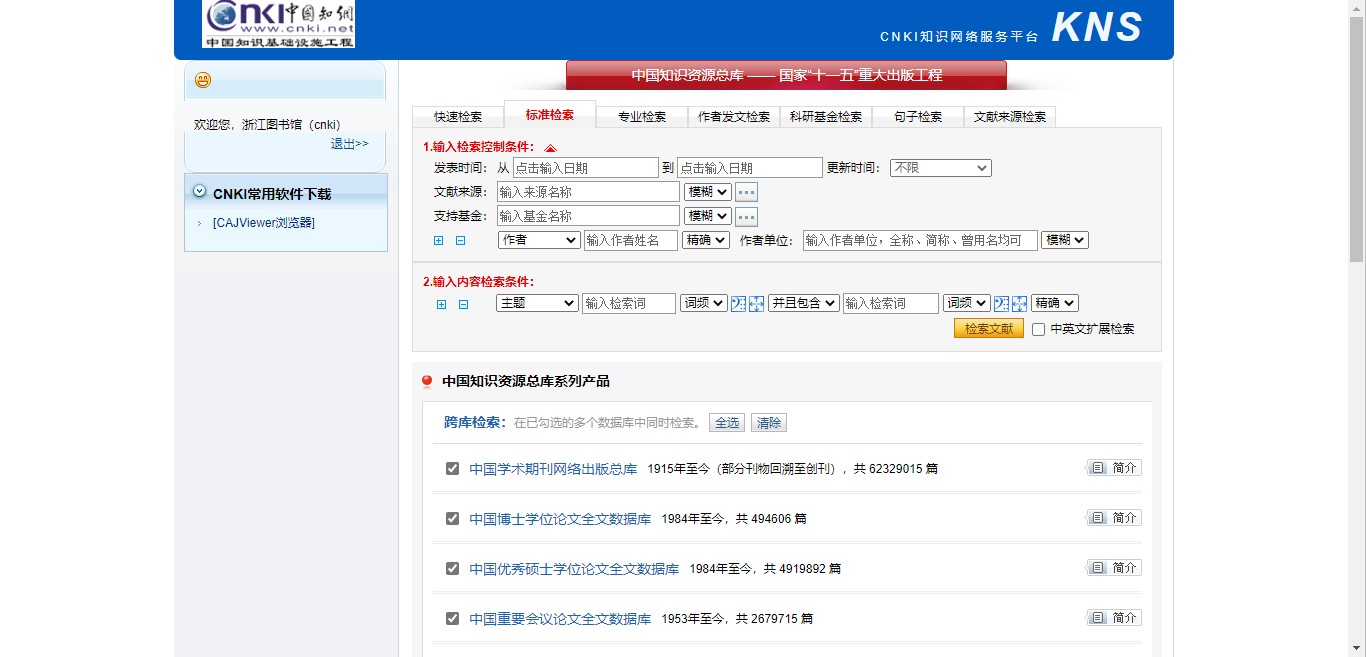Click the page's vertical scrollbar
Viewport: 1366px width, 657px height.
(x=1357, y=328)
